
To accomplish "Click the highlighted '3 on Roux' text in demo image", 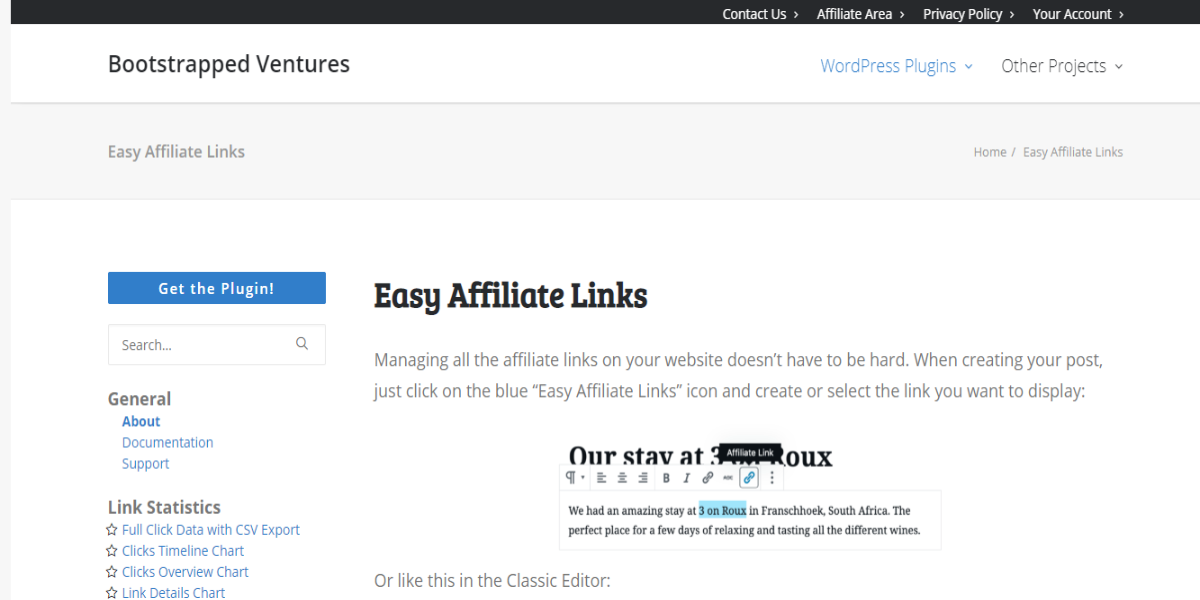I will click(x=722, y=510).
